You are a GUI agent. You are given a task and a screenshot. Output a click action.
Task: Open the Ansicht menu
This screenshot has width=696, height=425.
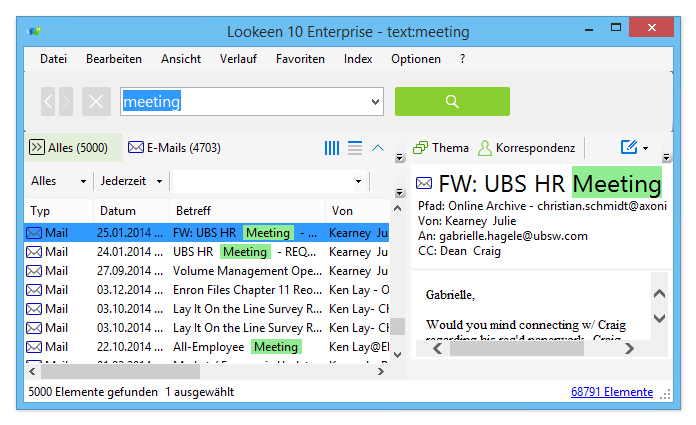click(x=181, y=59)
